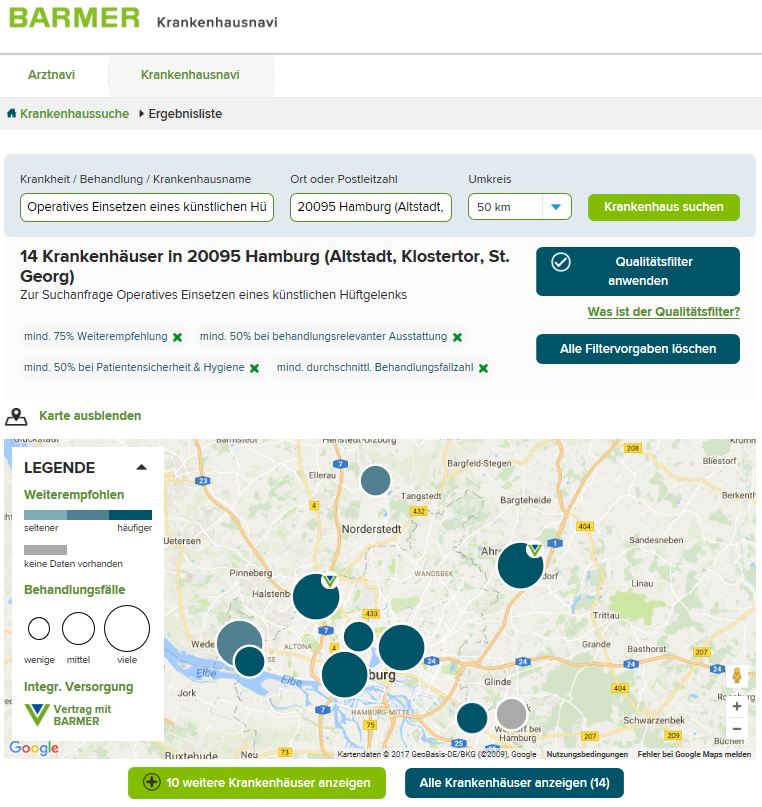
Task: Zoom out on the map
Action: [x=737, y=729]
